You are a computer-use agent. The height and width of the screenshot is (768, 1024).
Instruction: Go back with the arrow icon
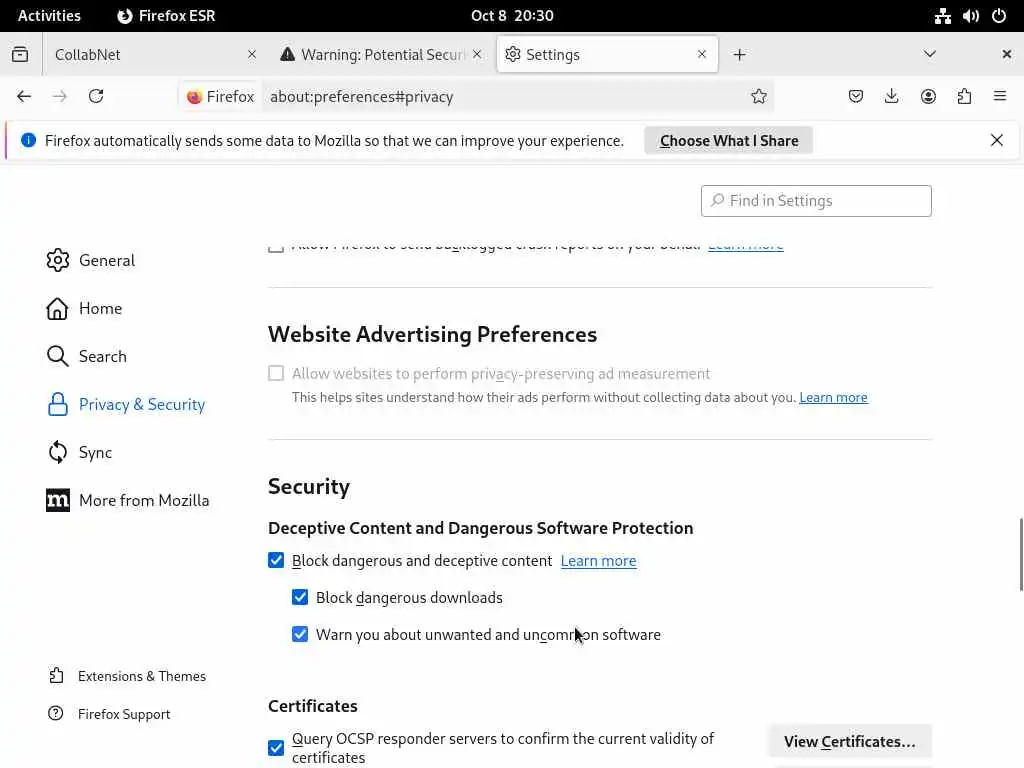tap(24, 96)
